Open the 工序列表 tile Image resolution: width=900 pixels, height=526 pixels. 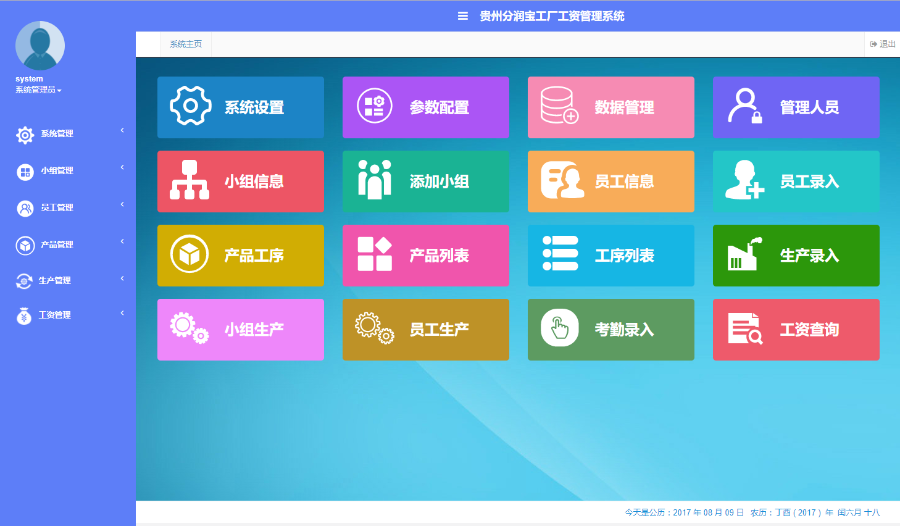click(610, 255)
